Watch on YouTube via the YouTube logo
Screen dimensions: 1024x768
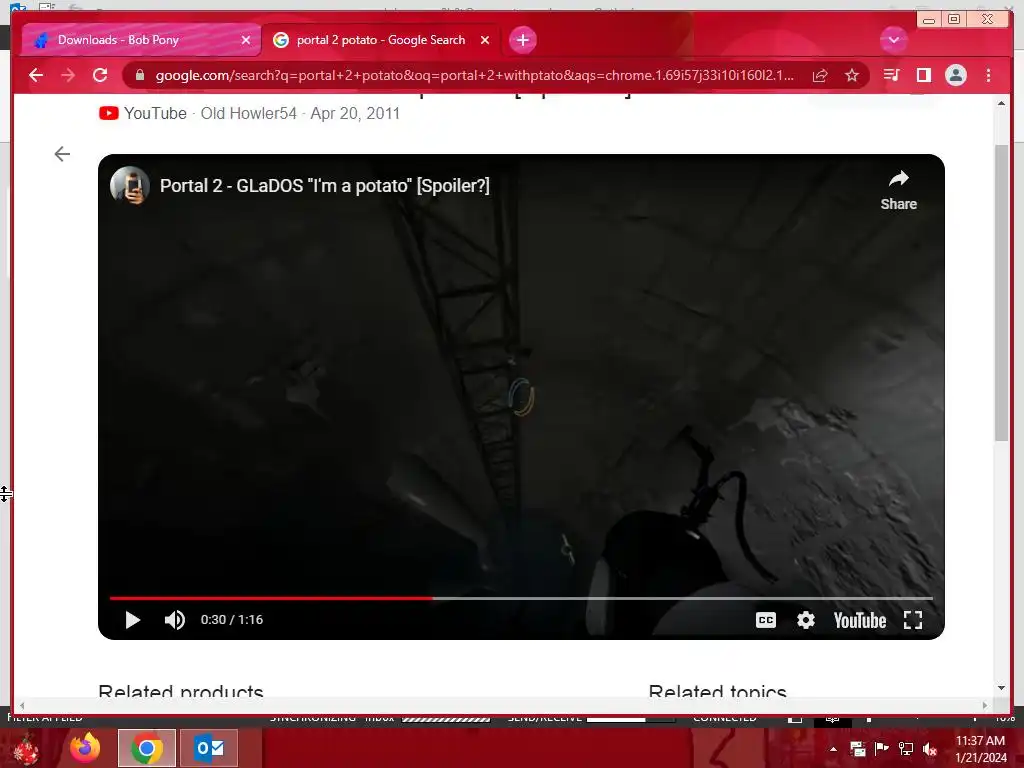pyautogui.click(x=859, y=620)
